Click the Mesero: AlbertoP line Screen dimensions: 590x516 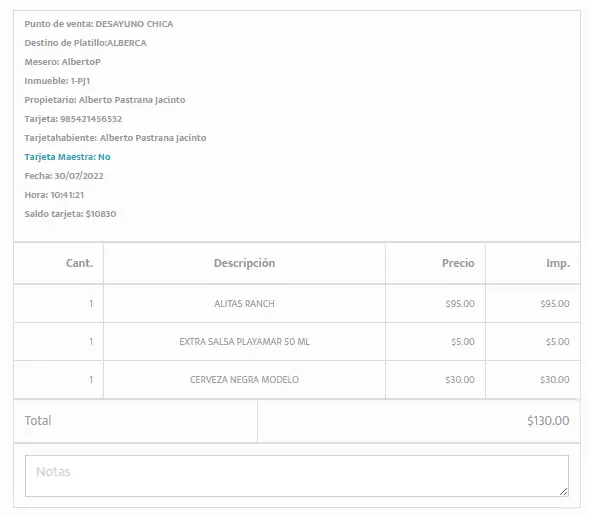[62, 62]
